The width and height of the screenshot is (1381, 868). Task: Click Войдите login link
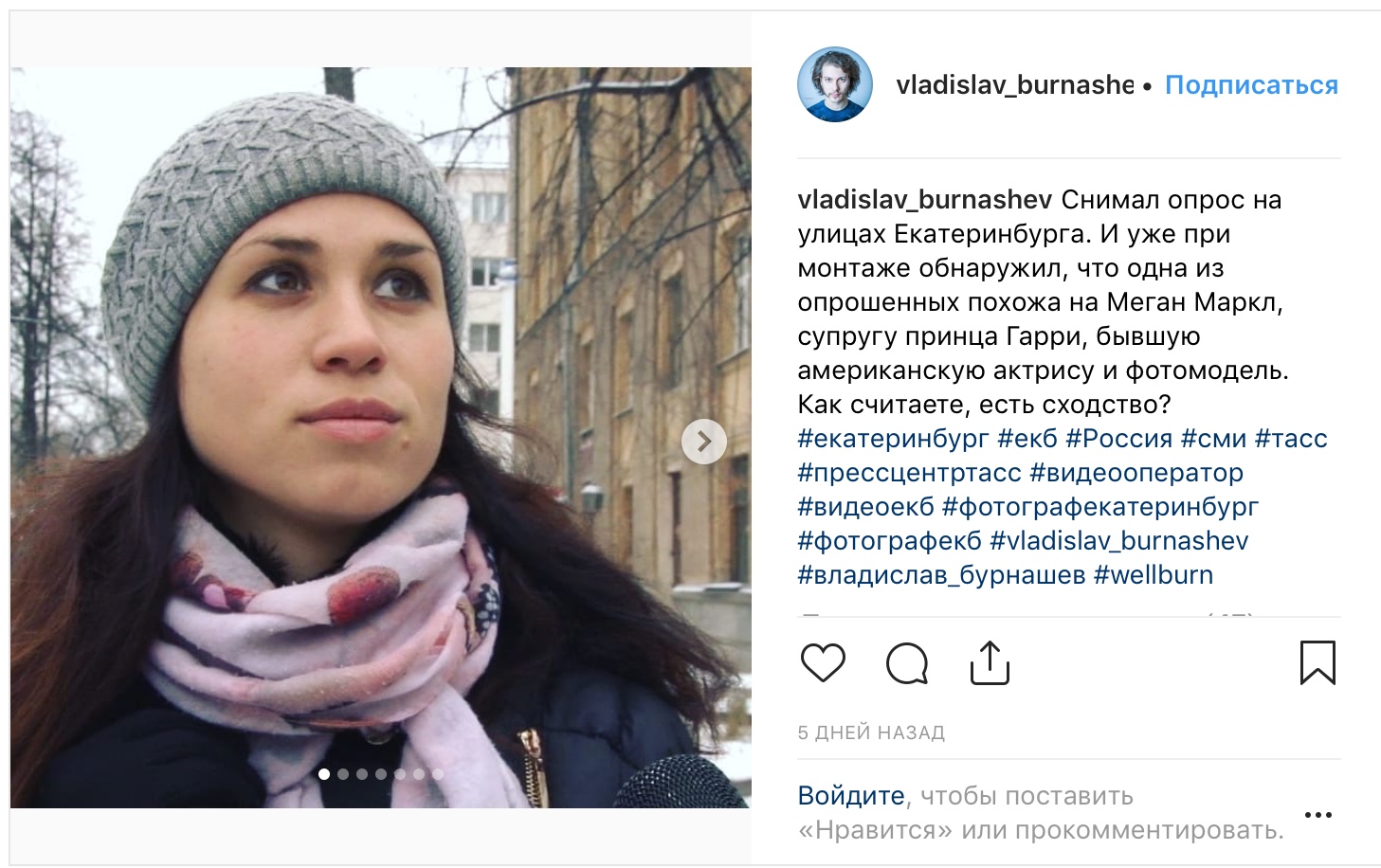pyautogui.click(x=851, y=795)
